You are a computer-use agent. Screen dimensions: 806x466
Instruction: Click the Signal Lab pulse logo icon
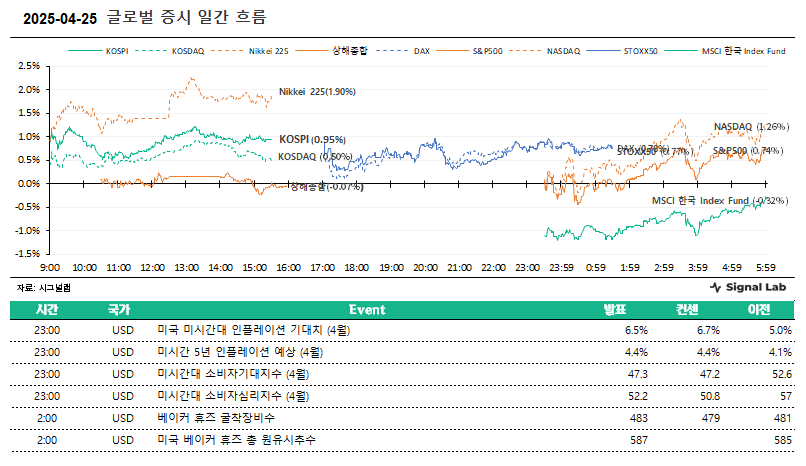(716, 288)
